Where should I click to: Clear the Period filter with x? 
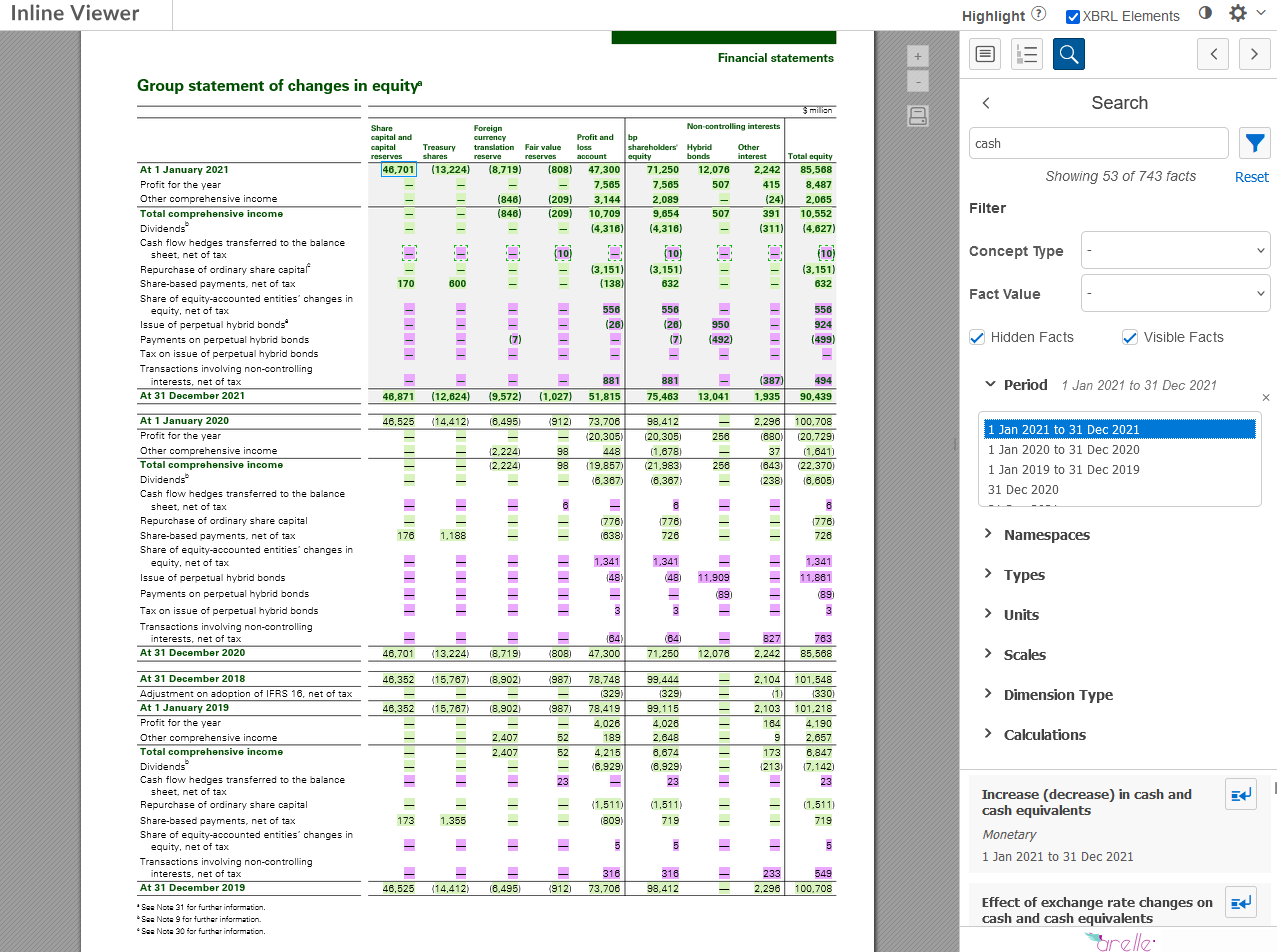click(x=1265, y=397)
